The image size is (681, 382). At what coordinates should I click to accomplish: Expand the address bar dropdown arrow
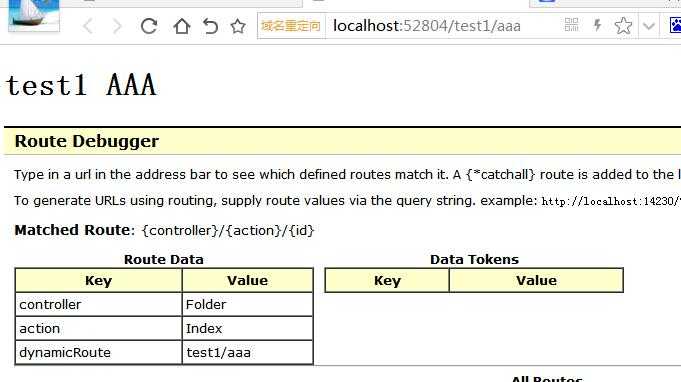click(x=649, y=26)
